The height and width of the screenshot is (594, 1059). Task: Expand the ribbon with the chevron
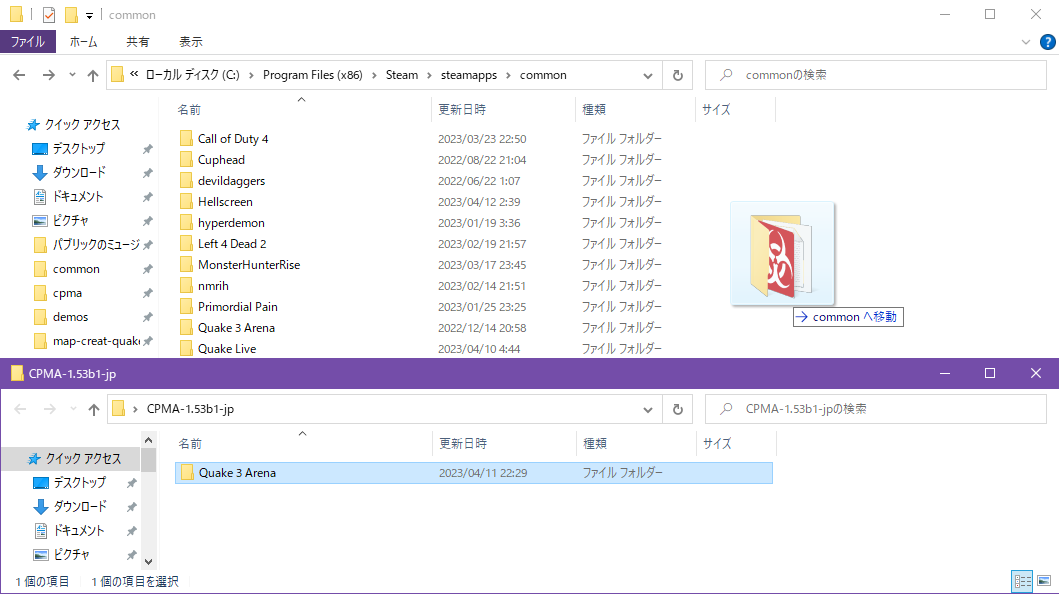pyautogui.click(x=1025, y=42)
